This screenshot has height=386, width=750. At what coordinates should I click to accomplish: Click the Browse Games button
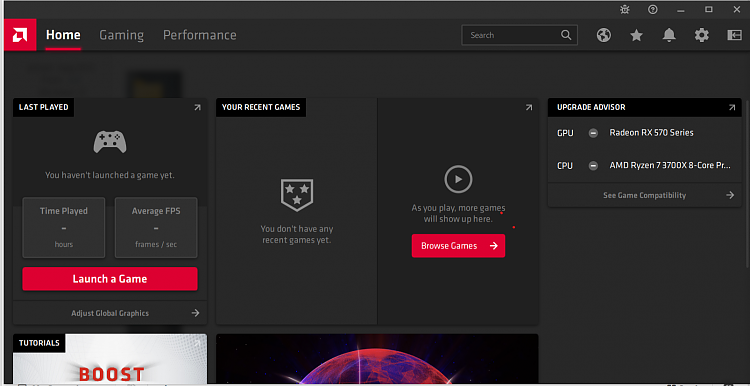tap(458, 246)
